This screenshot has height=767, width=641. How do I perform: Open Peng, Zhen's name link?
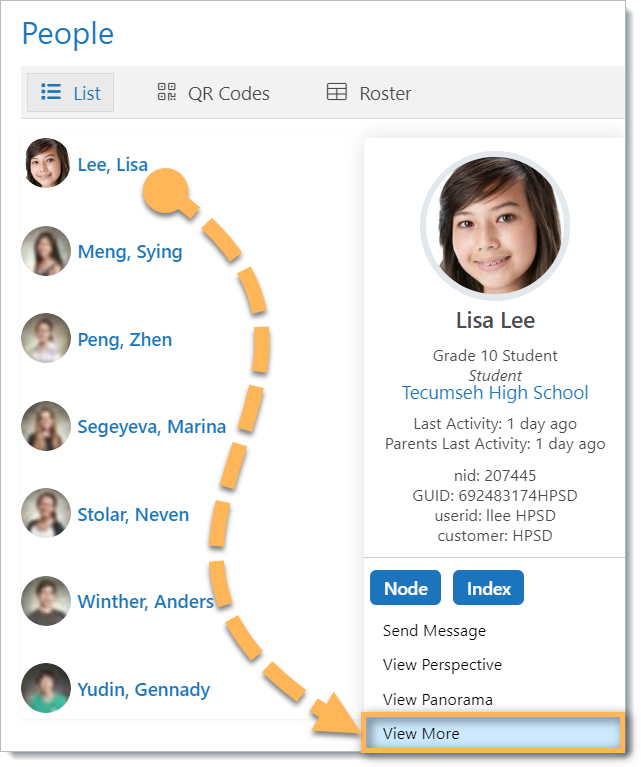[125, 340]
